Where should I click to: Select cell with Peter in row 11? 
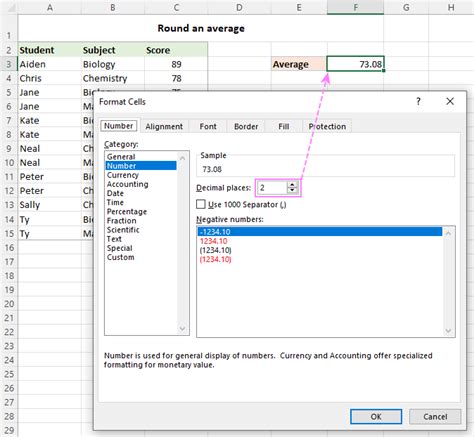(49, 177)
